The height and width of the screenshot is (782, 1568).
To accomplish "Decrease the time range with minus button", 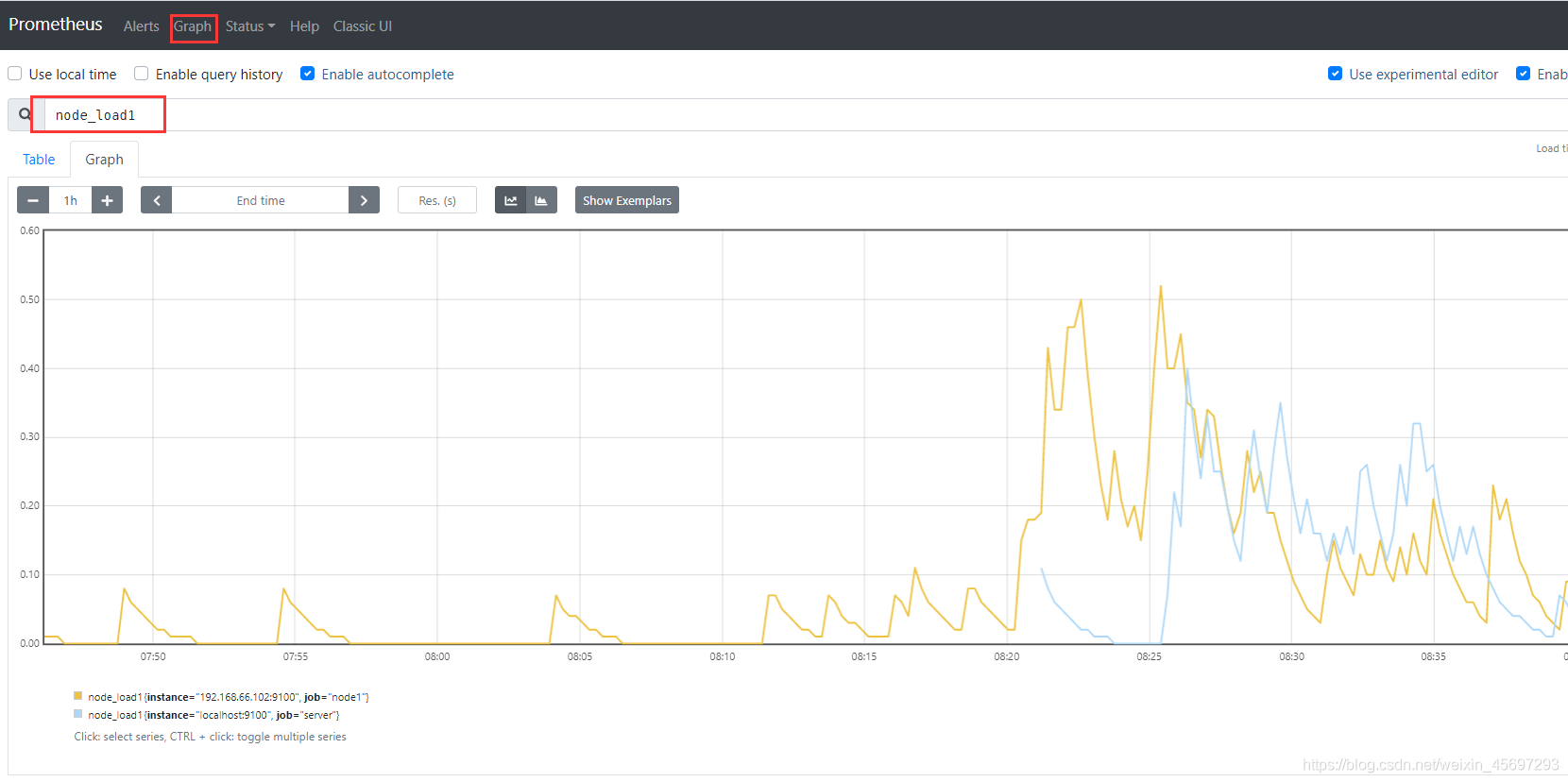I will [x=33, y=200].
